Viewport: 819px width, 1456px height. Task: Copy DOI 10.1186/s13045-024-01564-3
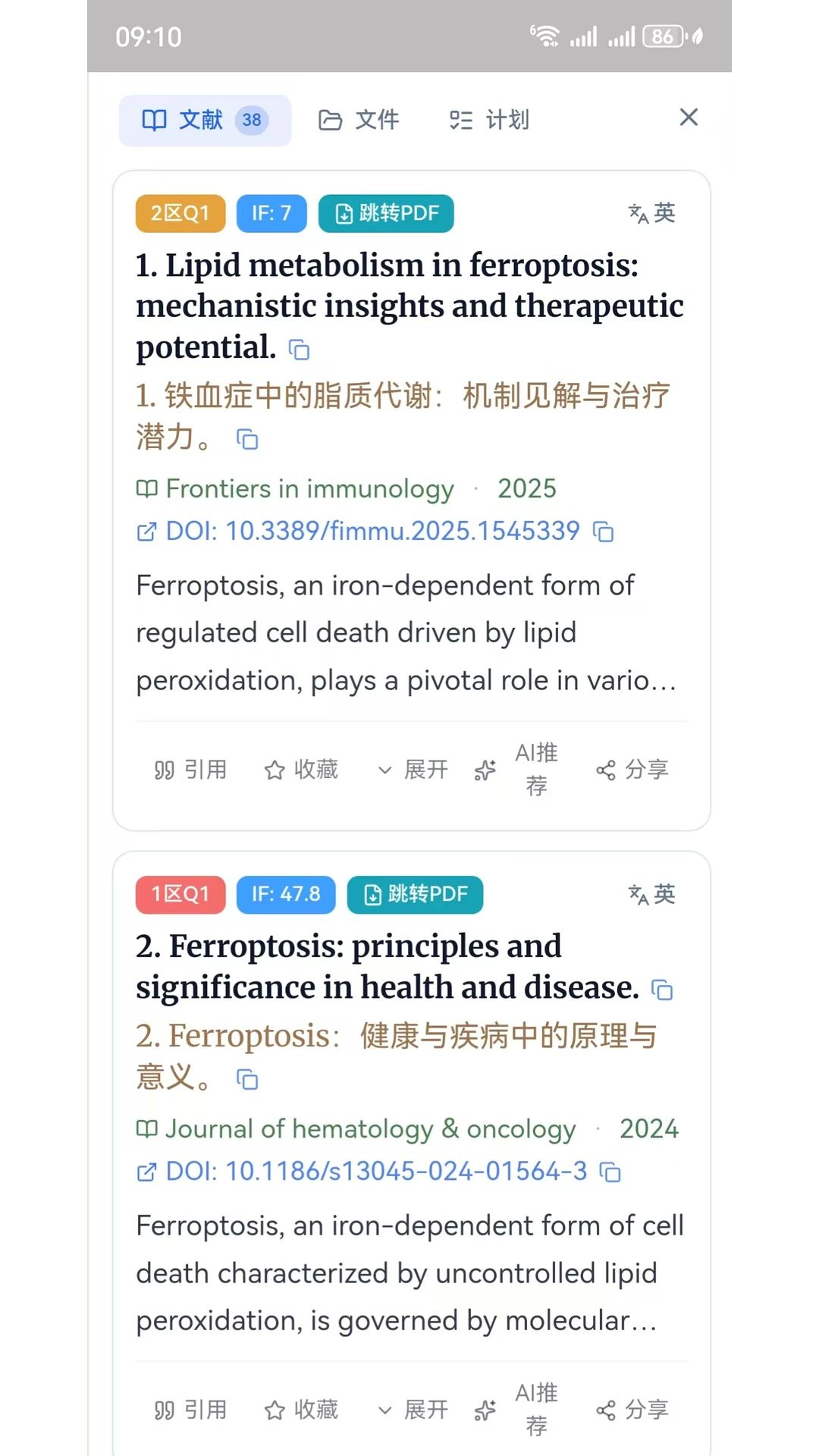(x=610, y=1172)
